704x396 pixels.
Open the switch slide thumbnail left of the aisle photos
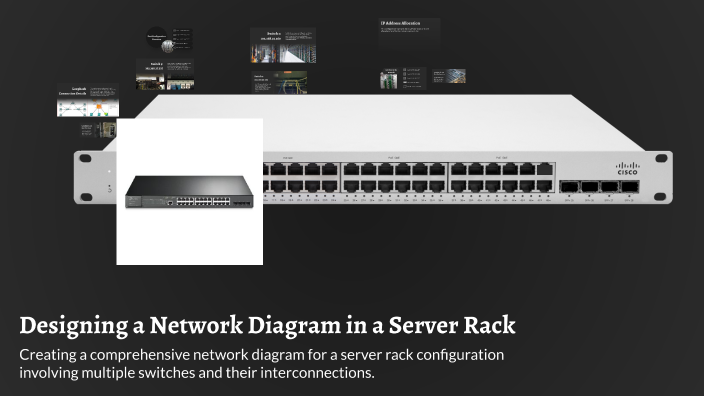coord(165,75)
